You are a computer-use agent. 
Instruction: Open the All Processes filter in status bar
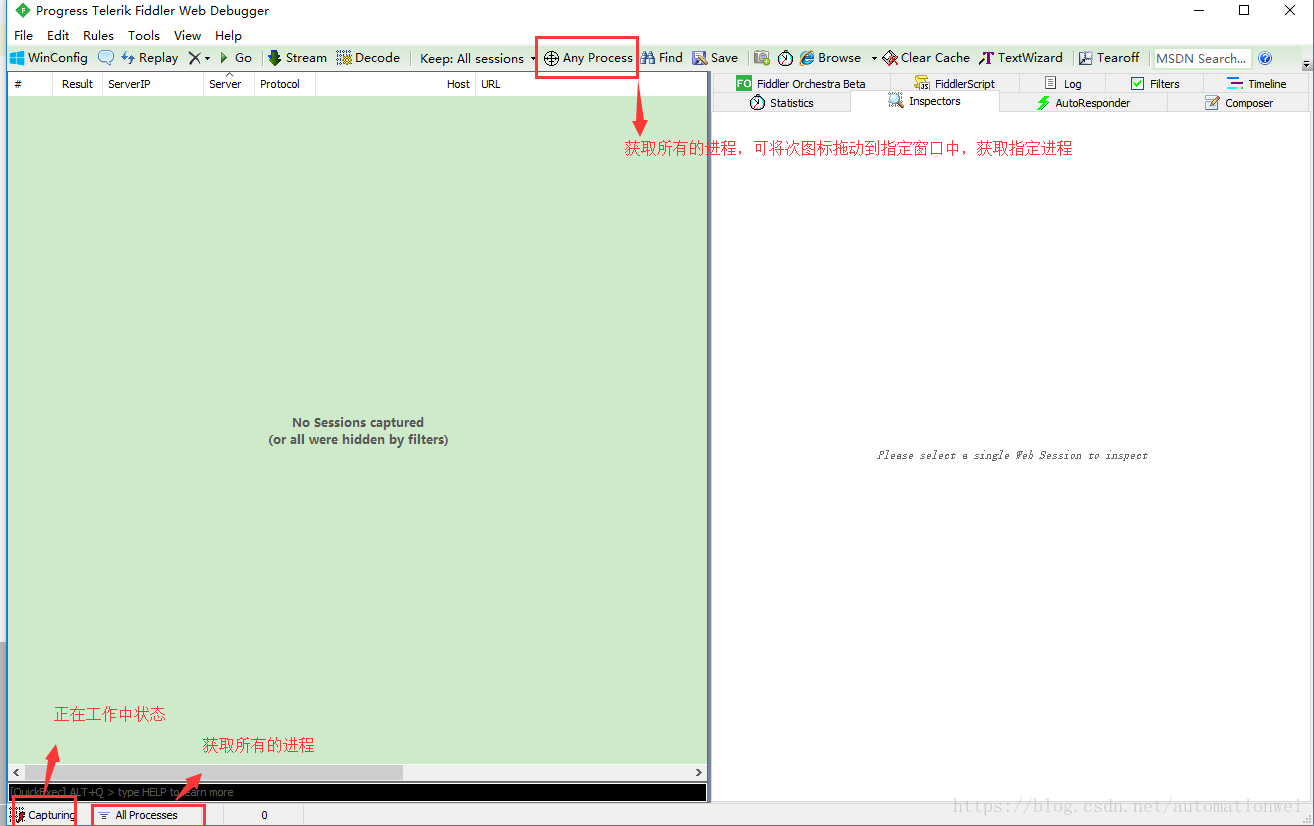click(x=146, y=815)
